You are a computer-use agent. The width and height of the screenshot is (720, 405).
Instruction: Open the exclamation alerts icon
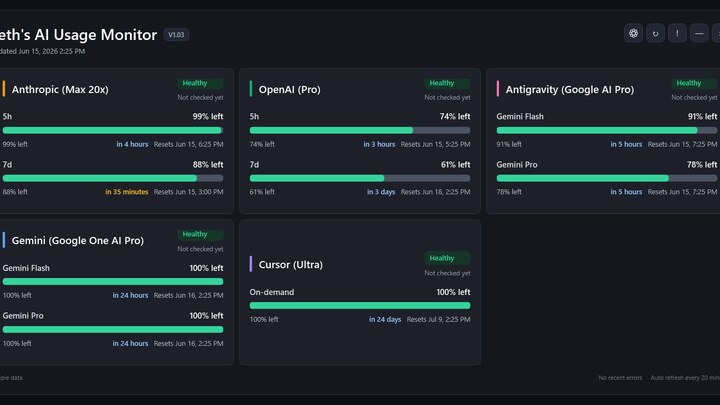click(677, 34)
